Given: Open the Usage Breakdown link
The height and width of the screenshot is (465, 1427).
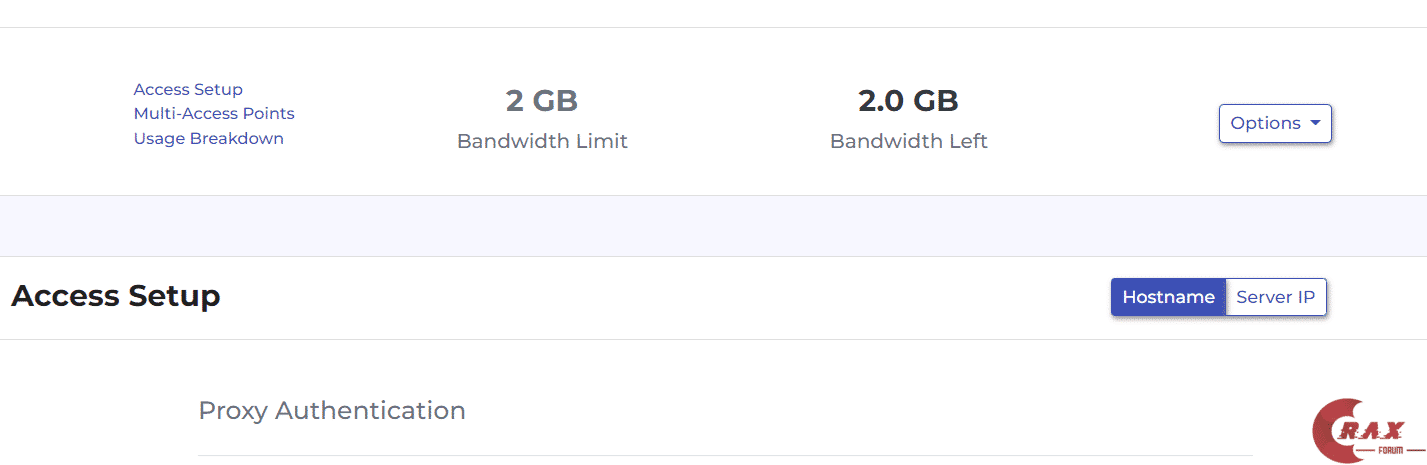Looking at the screenshot, I should (x=208, y=139).
